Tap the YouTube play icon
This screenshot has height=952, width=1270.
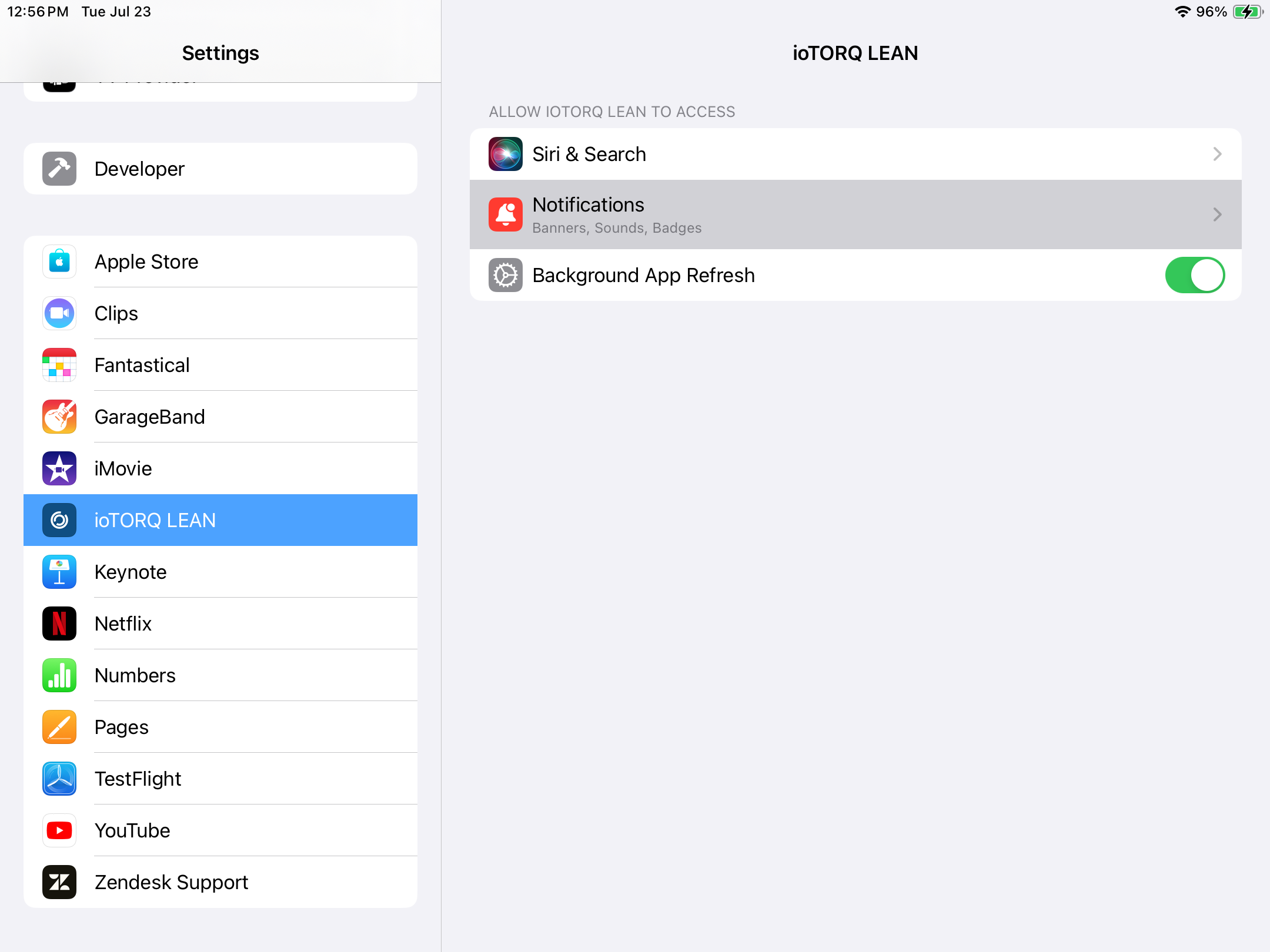tap(59, 830)
